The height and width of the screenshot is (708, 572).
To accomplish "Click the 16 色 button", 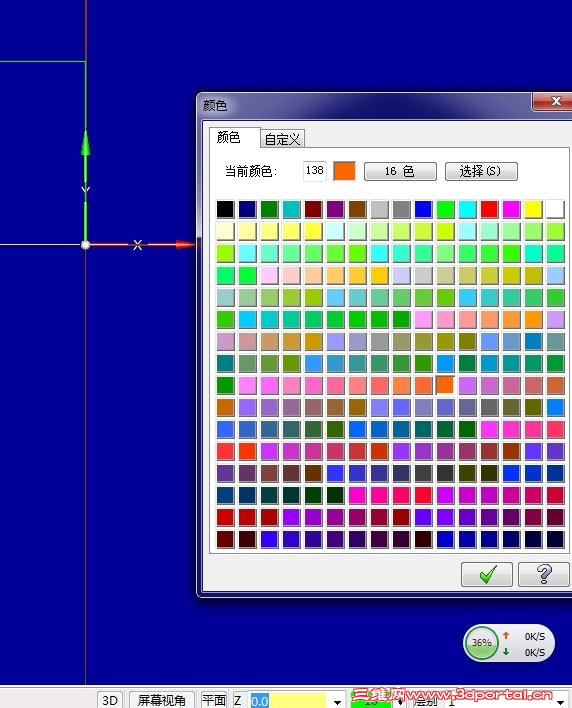I will [x=400, y=172].
